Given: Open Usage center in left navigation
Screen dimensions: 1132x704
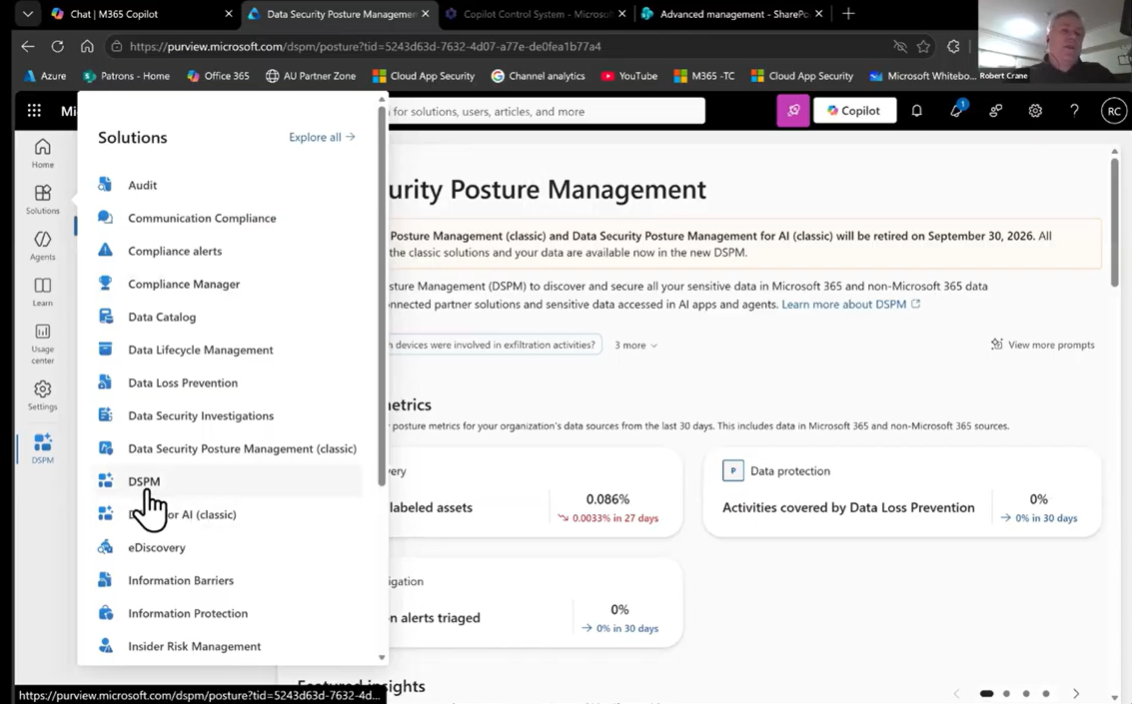Looking at the screenshot, I should point(43,344).
